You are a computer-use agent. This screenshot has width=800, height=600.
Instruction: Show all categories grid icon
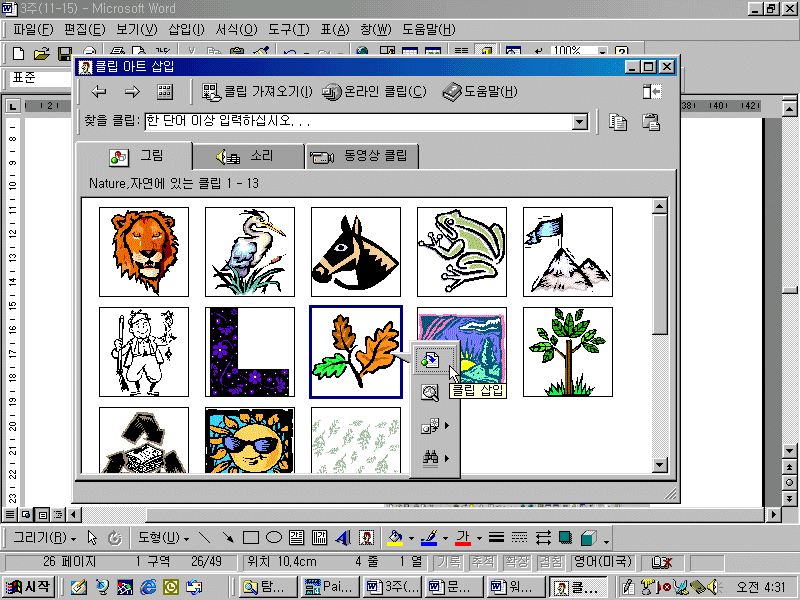164,92
